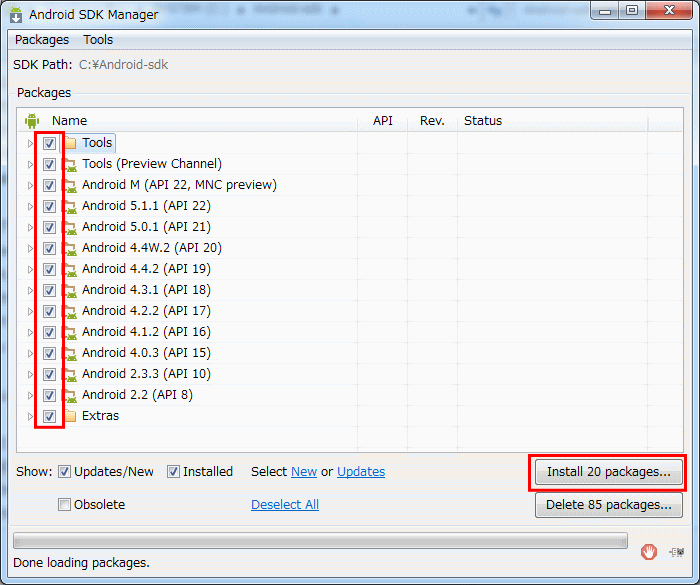The width and height of the screenshot is (700, 585).
Task: Click the Android 2.3.3 package folder icon
Action: tap(71, 374)
